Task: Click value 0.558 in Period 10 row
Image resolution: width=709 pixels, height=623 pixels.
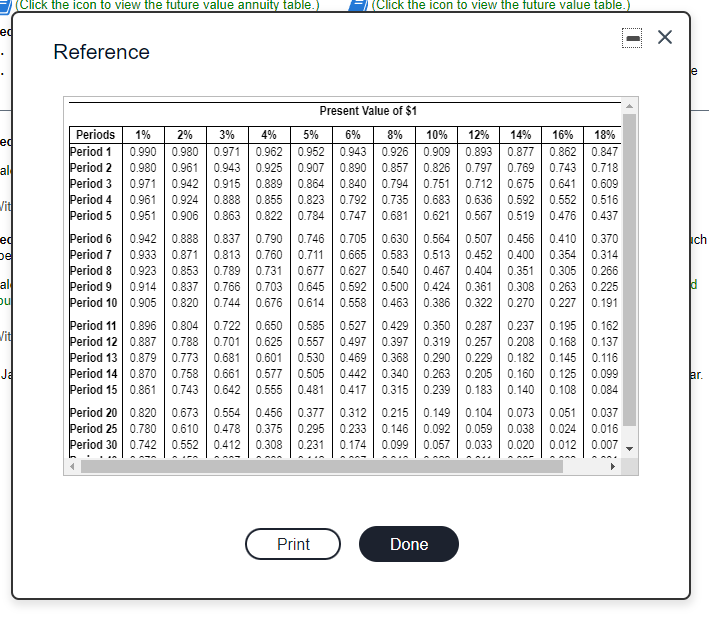Action: [353, 302]
